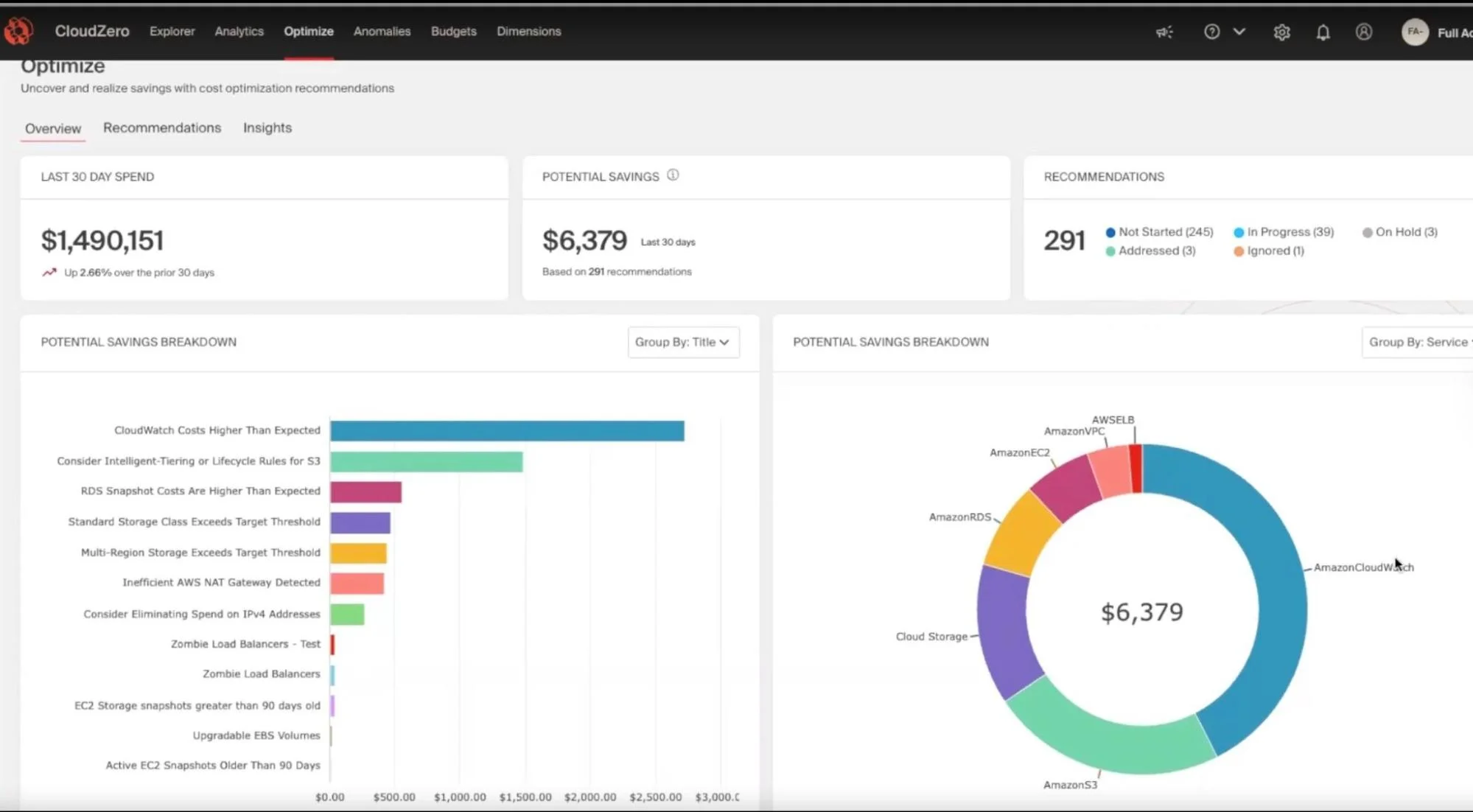The image size is (1473, 812).
Task: Open the notifications bell icon
Action: tap(1323, 32)
